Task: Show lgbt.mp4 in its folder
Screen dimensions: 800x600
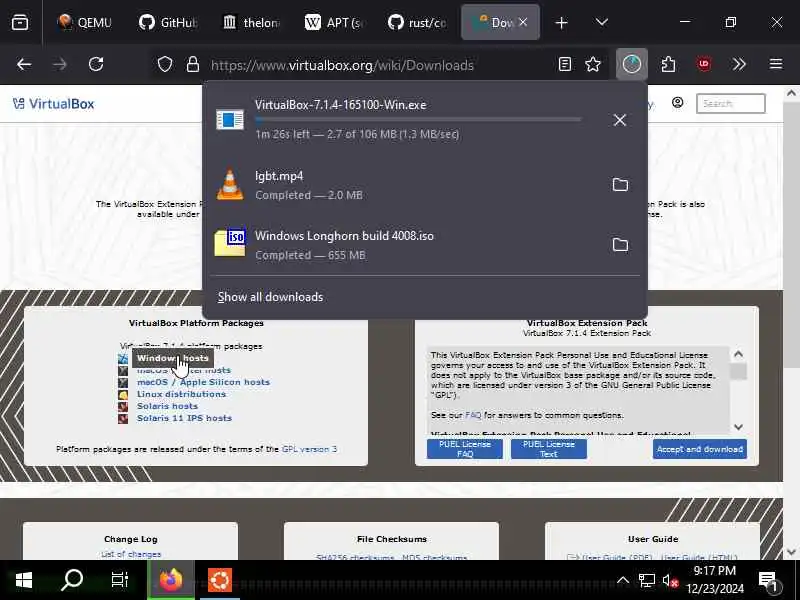Action: (x=620, y=185)
